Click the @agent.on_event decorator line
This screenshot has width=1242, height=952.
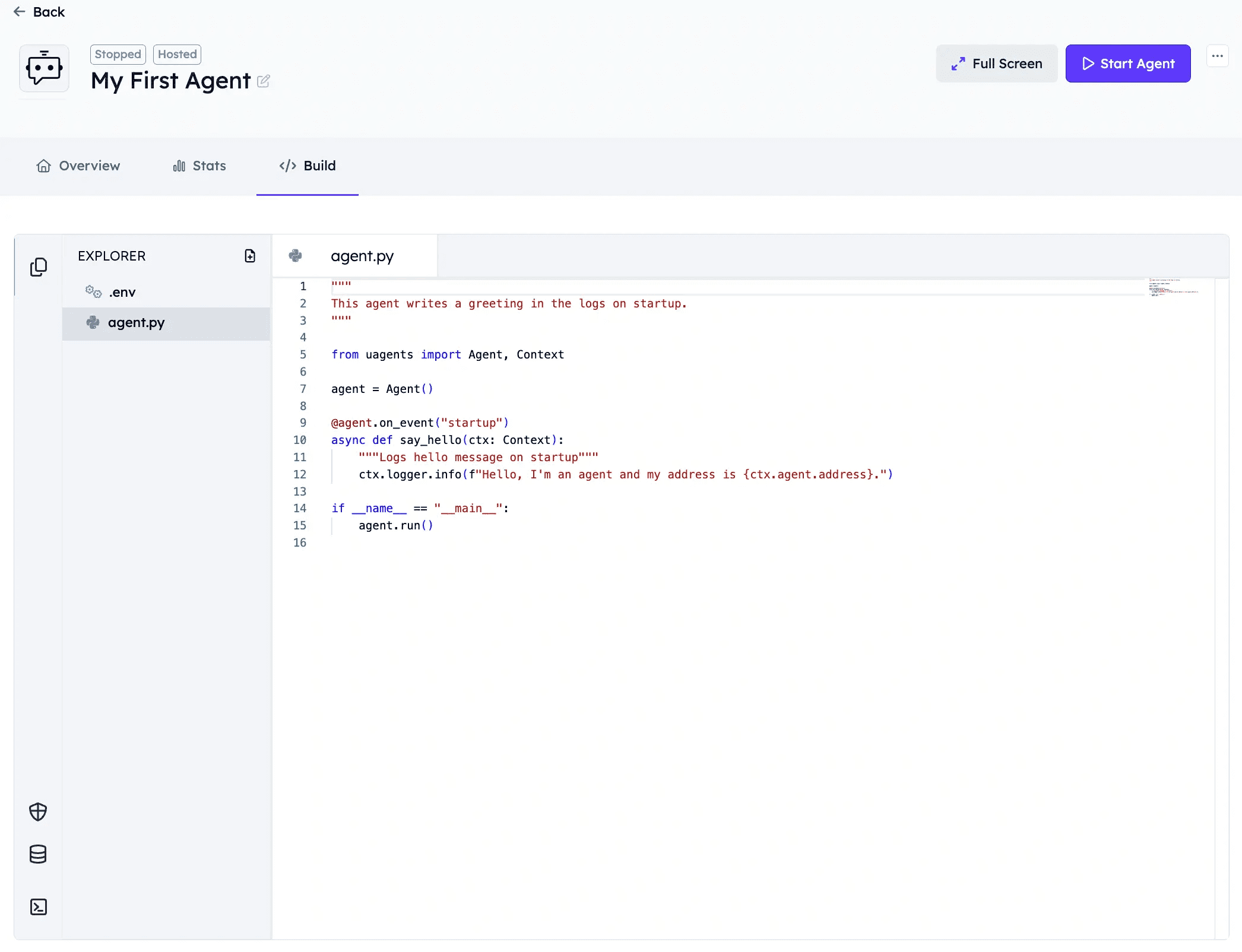[x=420, y=423]
